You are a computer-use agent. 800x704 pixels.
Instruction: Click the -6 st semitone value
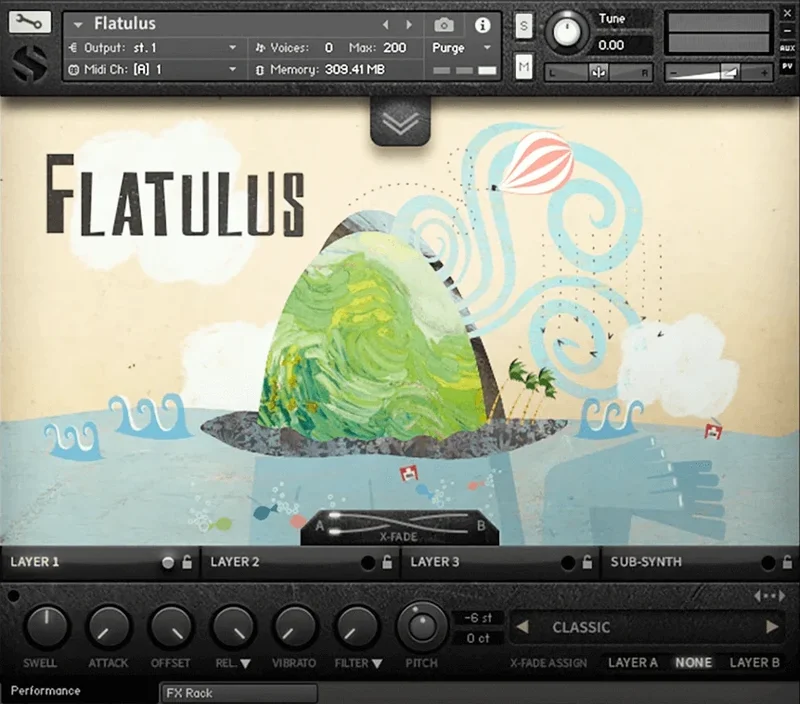[478, 618]
